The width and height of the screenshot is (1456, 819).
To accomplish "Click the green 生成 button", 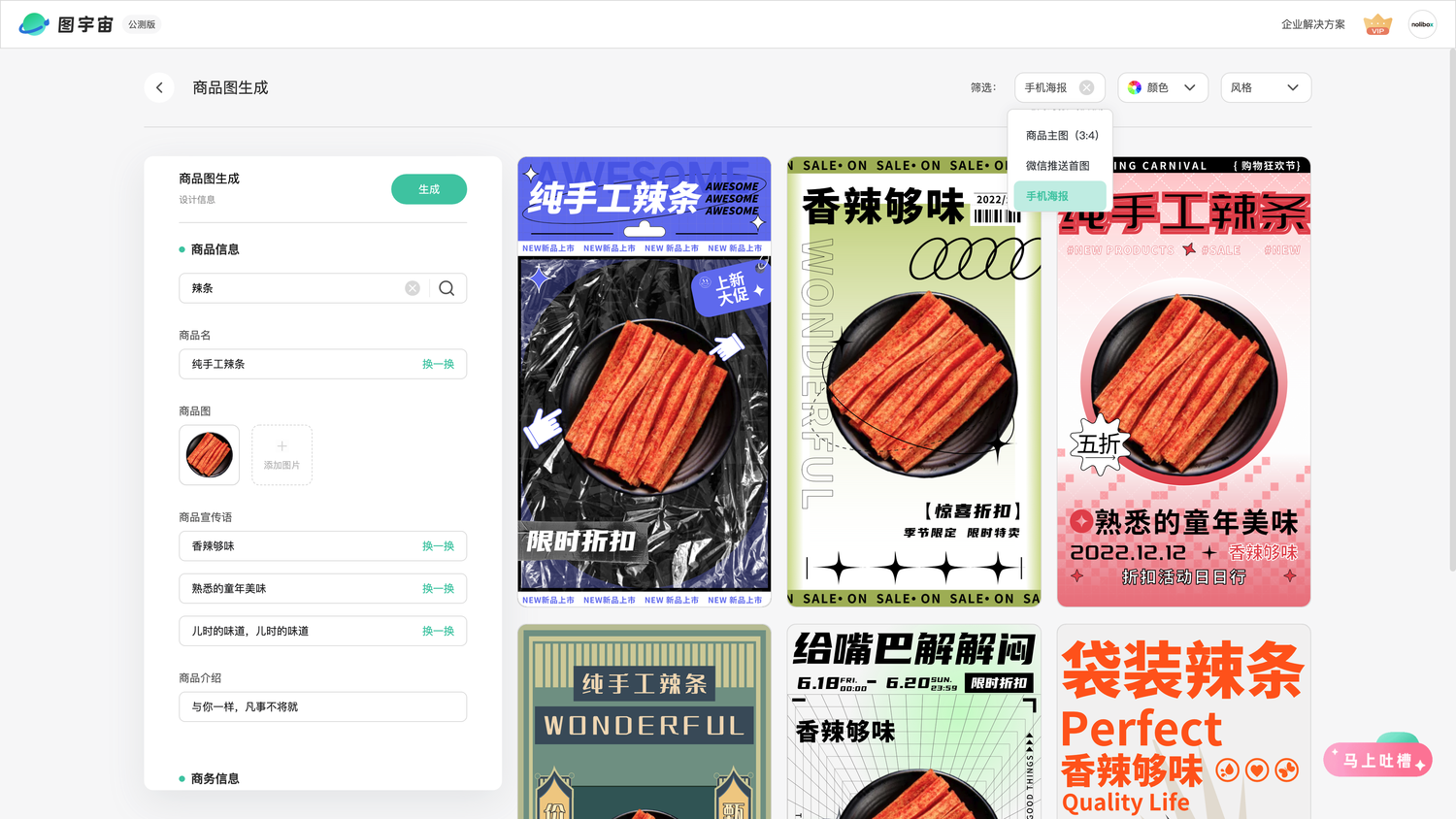I will coord(429,189).
